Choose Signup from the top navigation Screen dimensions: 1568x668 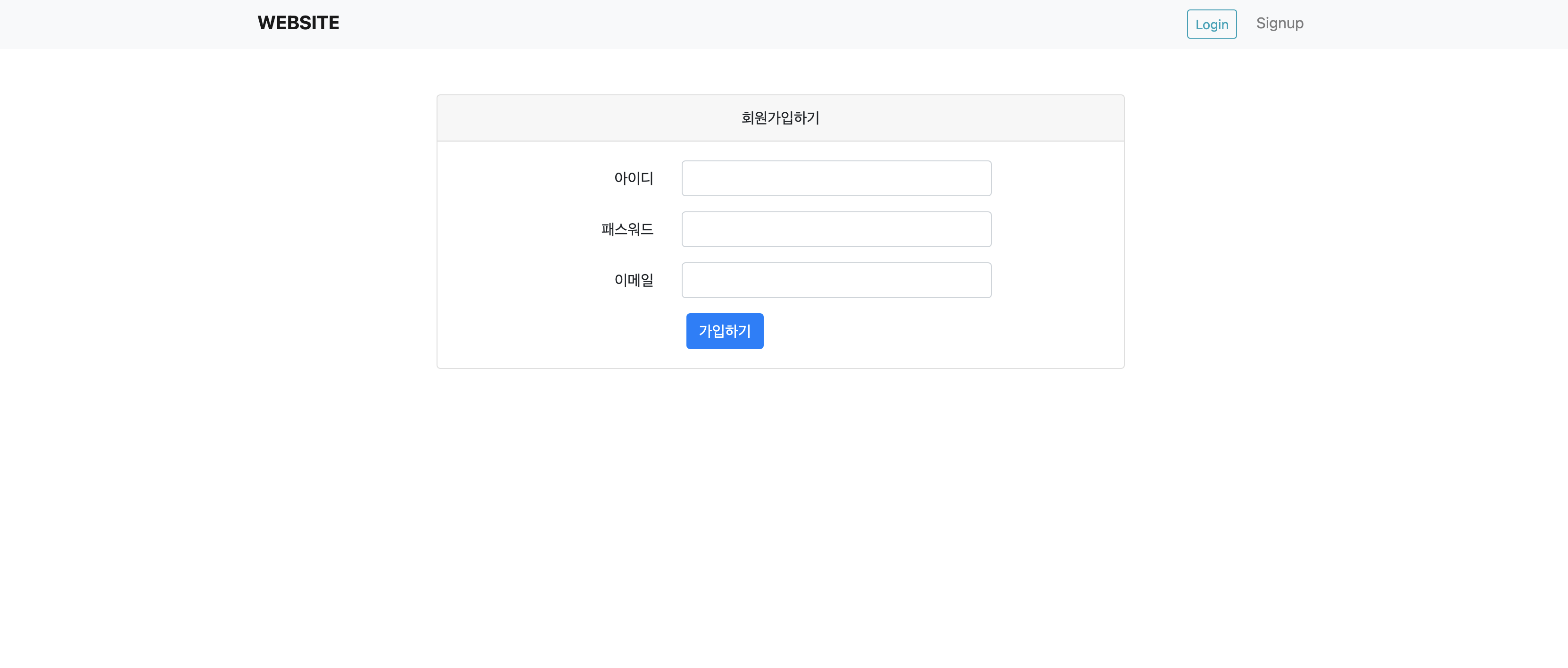(x=1279, y=23)
